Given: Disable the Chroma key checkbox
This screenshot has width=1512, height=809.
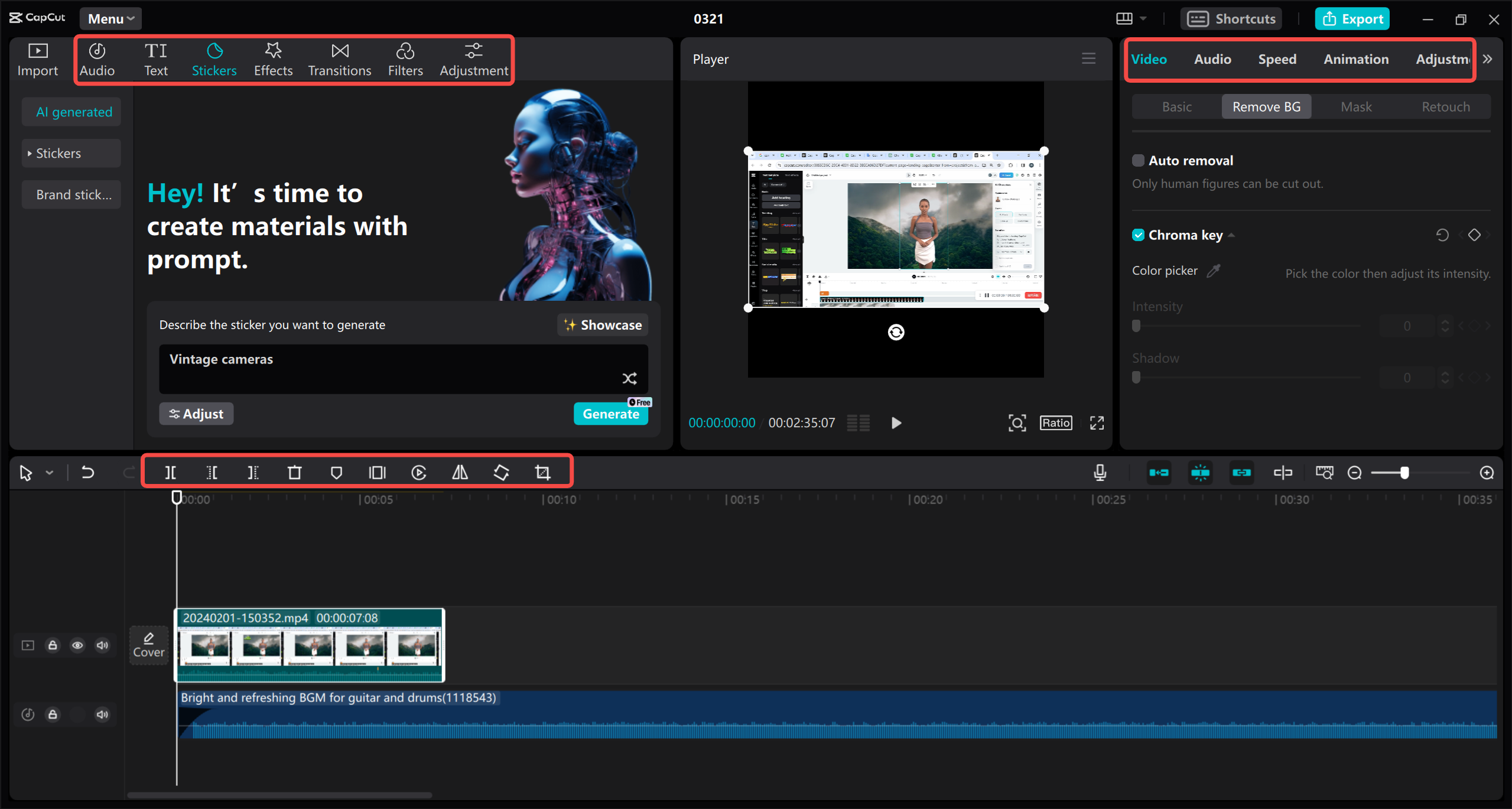Looking at the screenshot, I should pos(1138,235).
